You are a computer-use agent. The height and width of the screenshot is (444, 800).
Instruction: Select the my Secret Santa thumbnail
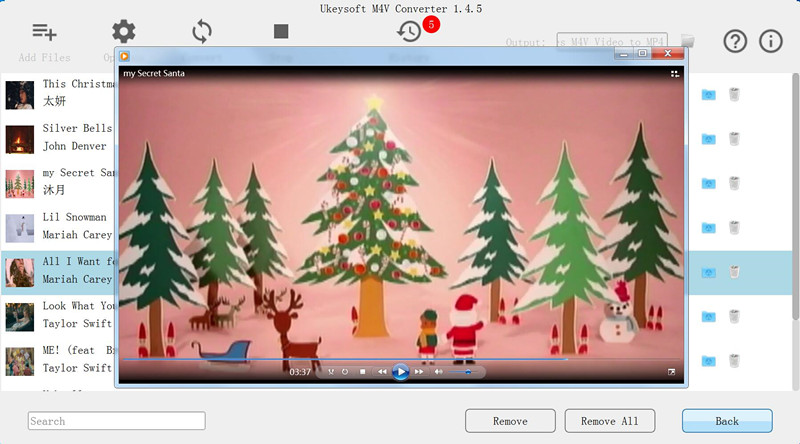pyautogui.click(x=20, y=183)
